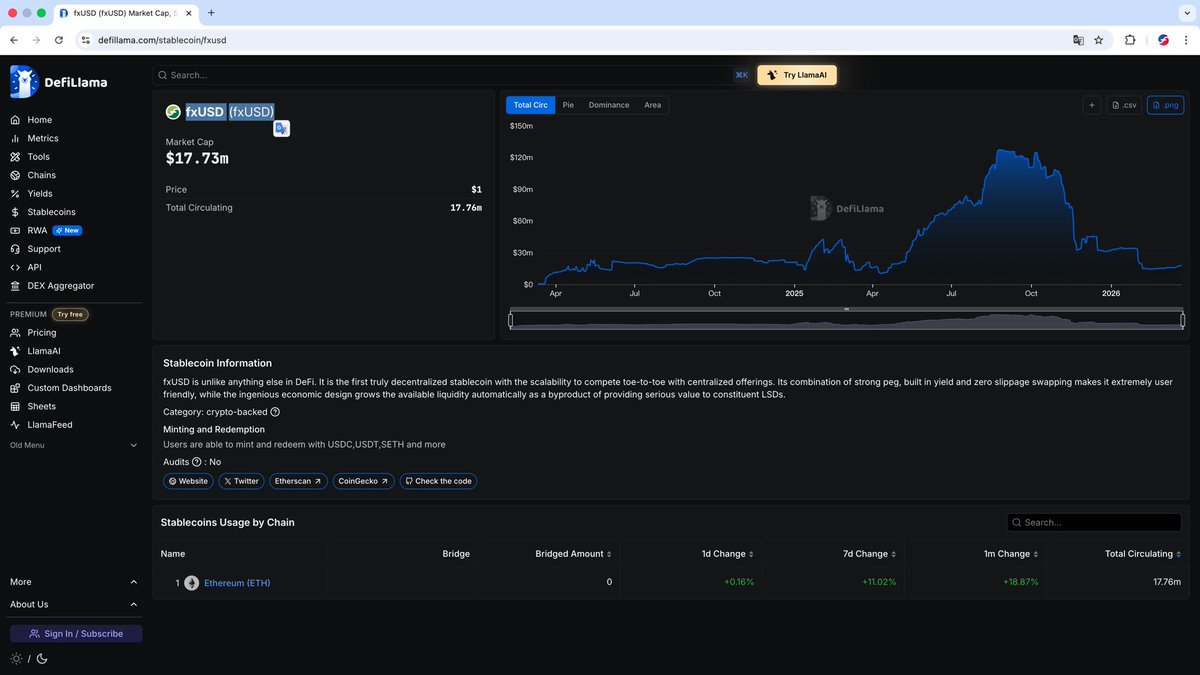1200x675 pixels.
Task: Expand the Old Menu section
Action: (x=74, y=445)
